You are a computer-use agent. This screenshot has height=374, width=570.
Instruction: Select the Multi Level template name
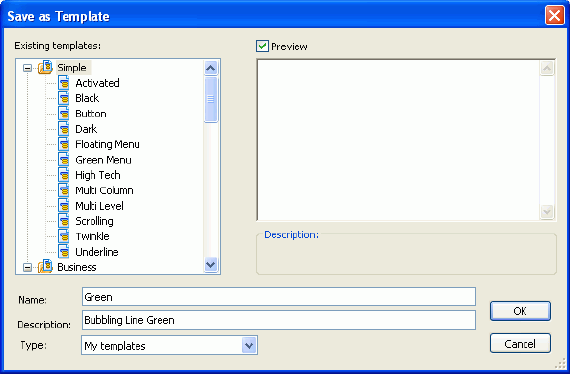tap(100, 206)
